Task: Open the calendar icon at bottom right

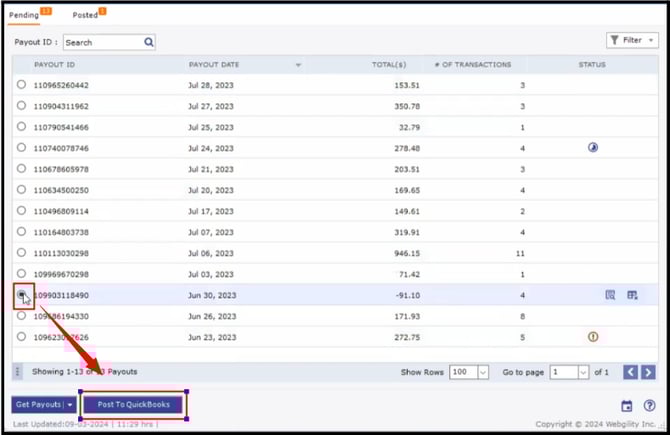Action: click(x=627, y=406)
